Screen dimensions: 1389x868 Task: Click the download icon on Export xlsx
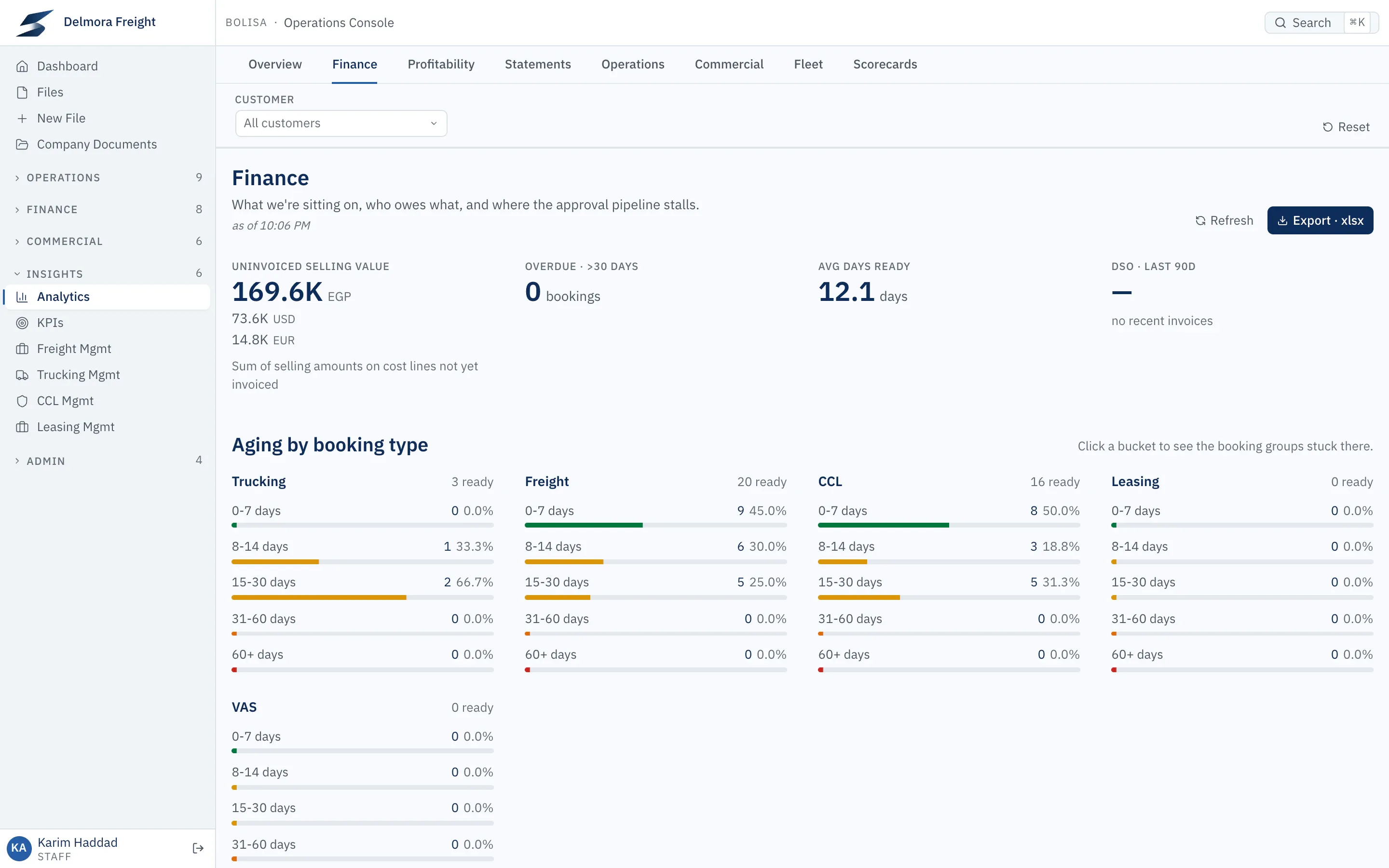[1282, 220]
